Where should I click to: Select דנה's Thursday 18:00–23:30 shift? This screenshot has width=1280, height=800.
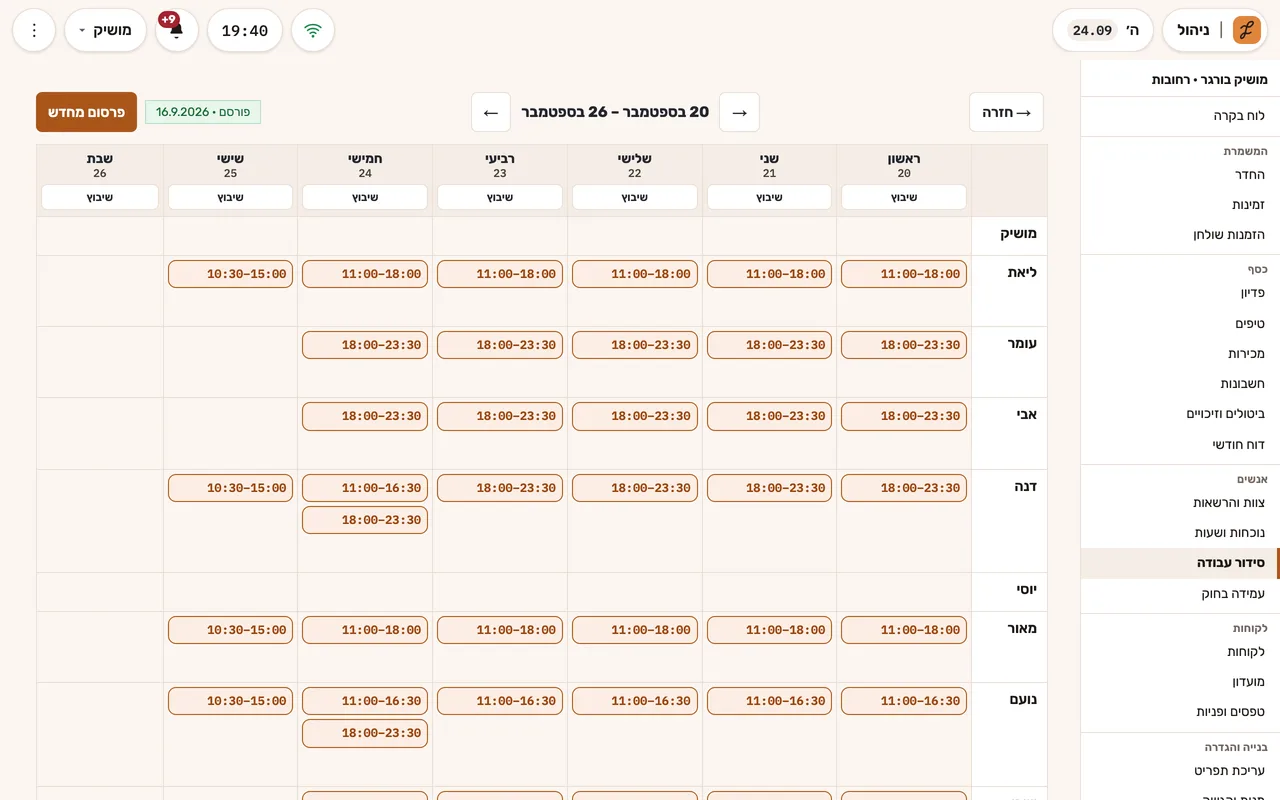click(x=365, y=520)
